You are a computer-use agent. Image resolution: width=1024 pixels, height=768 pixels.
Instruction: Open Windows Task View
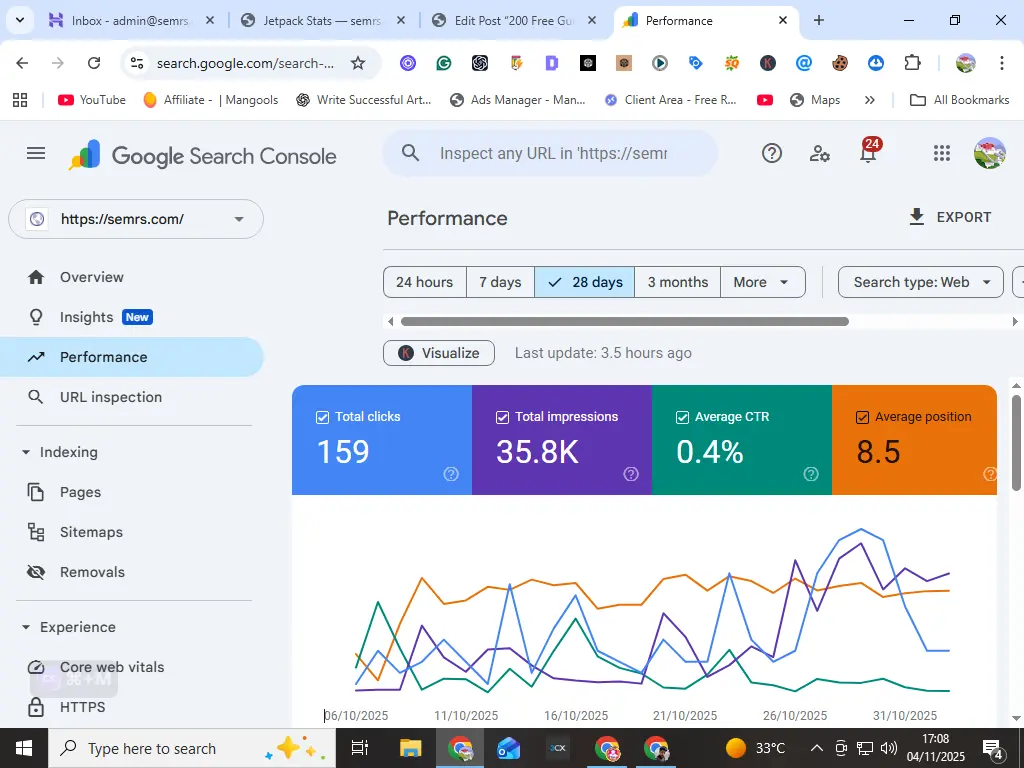[x=360, y=748]
